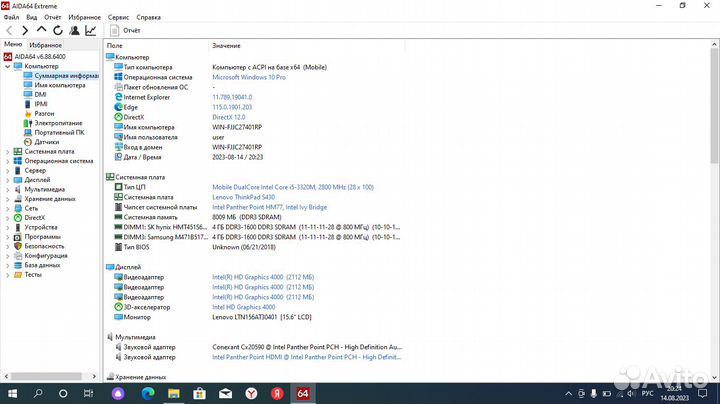Select the Датчики sensor icon item
Screen dimensions: 720x404
[28, 142]
